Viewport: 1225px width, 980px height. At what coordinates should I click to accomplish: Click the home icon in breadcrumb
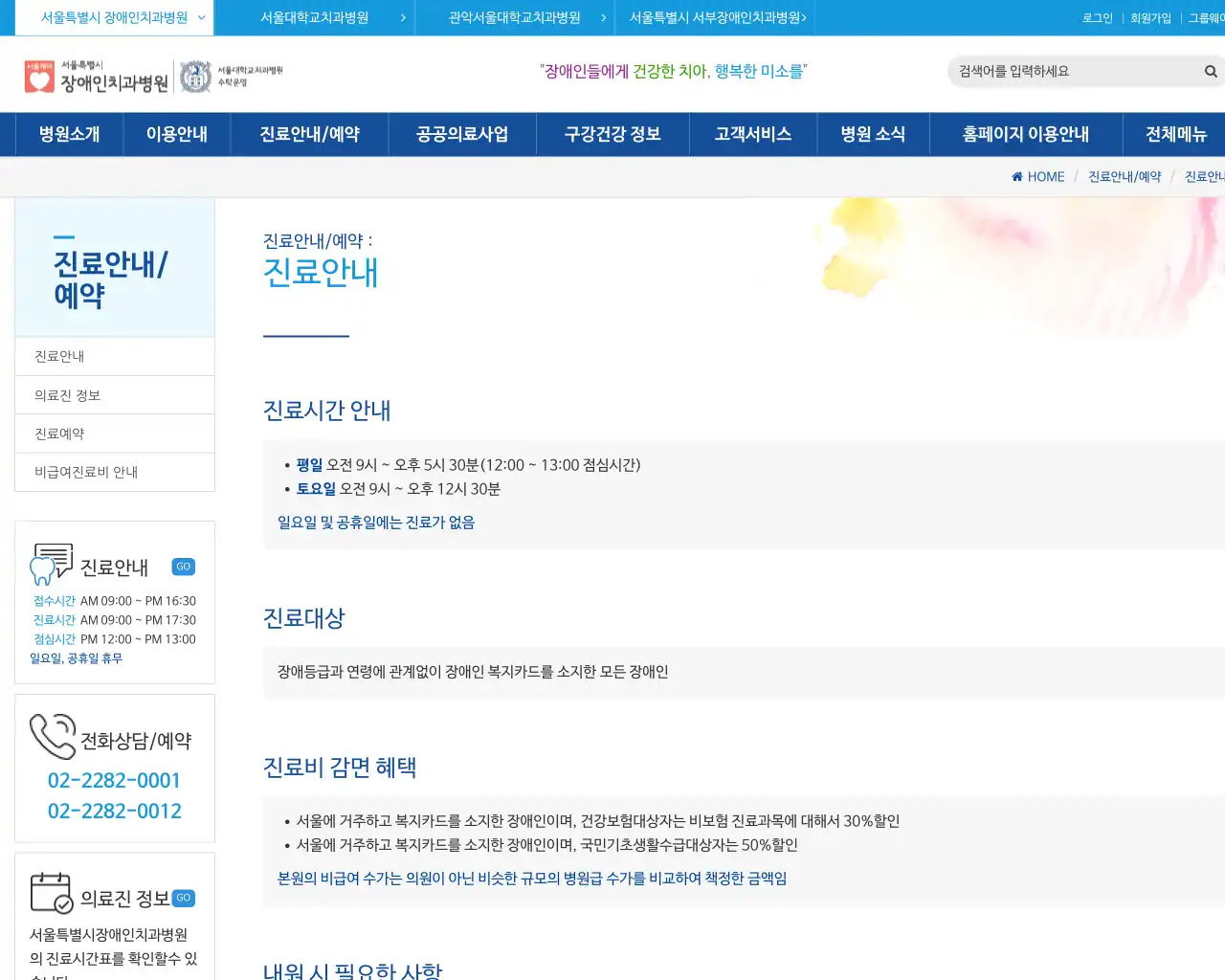[1017, 176]
